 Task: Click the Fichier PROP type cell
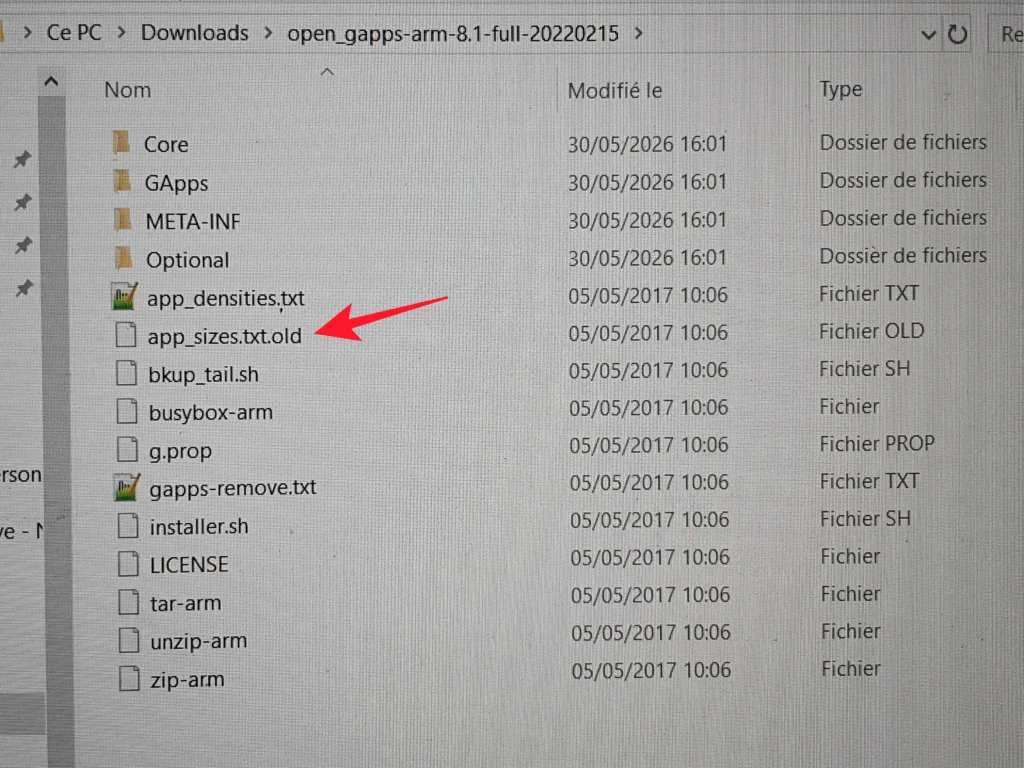coord(877,444)
